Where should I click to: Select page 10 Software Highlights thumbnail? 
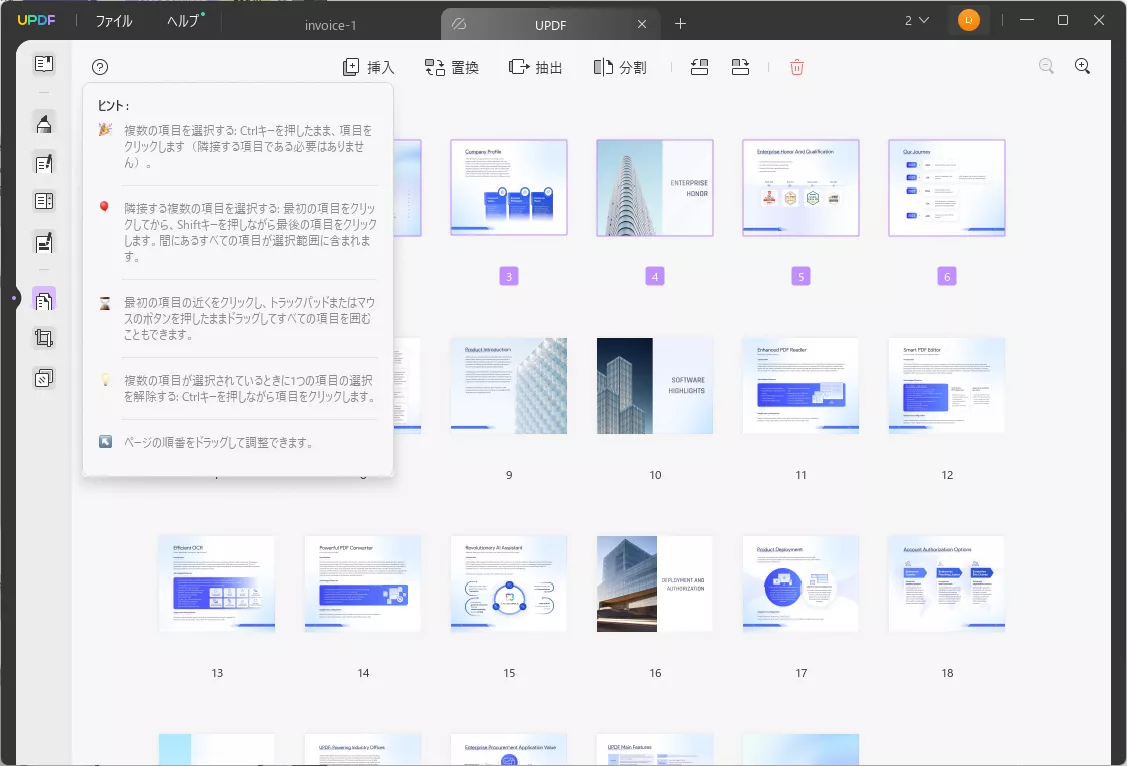pyautogui.click(x=655, y=386)
